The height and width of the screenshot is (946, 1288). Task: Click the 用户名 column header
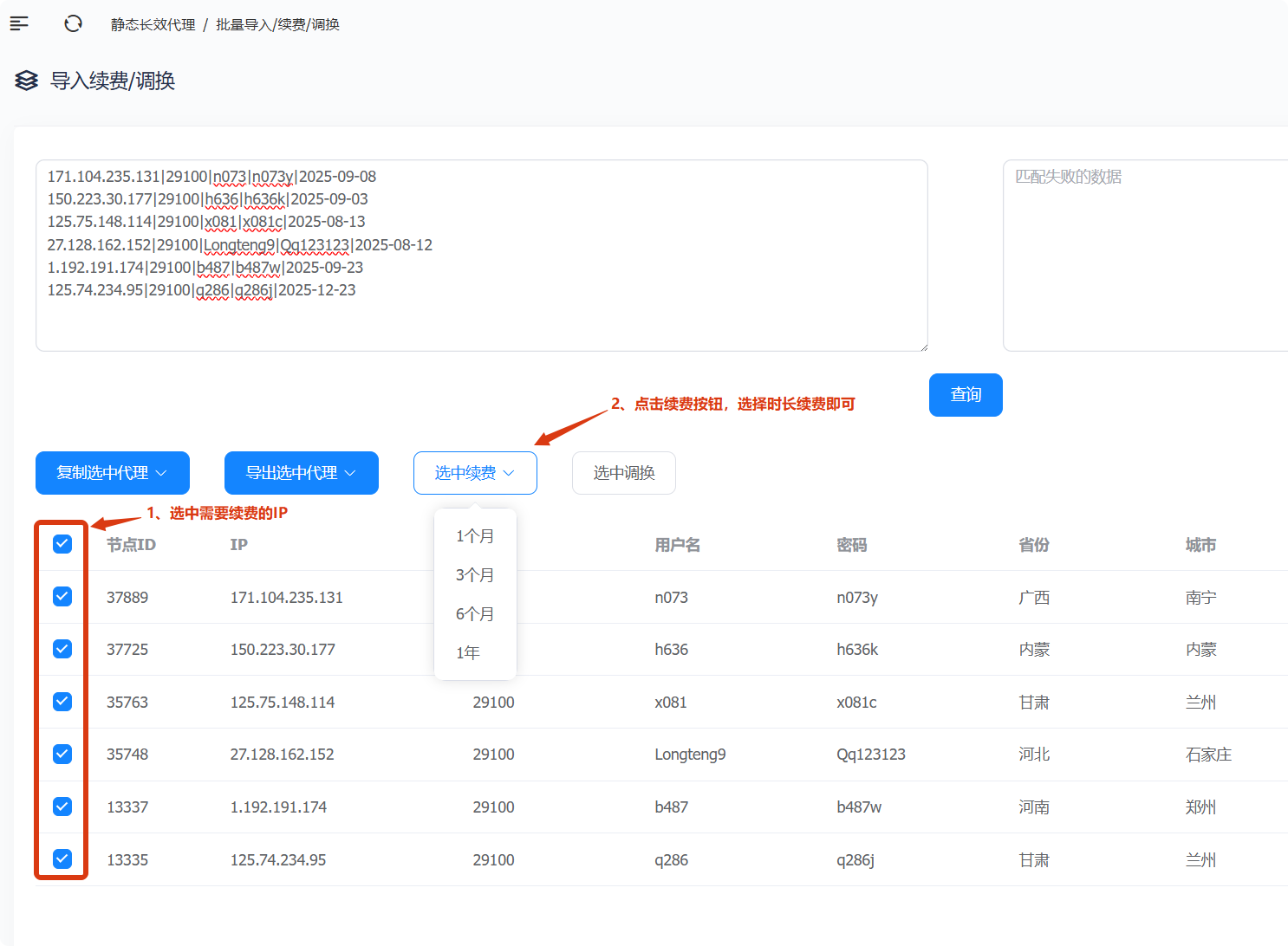pos(678,545)
